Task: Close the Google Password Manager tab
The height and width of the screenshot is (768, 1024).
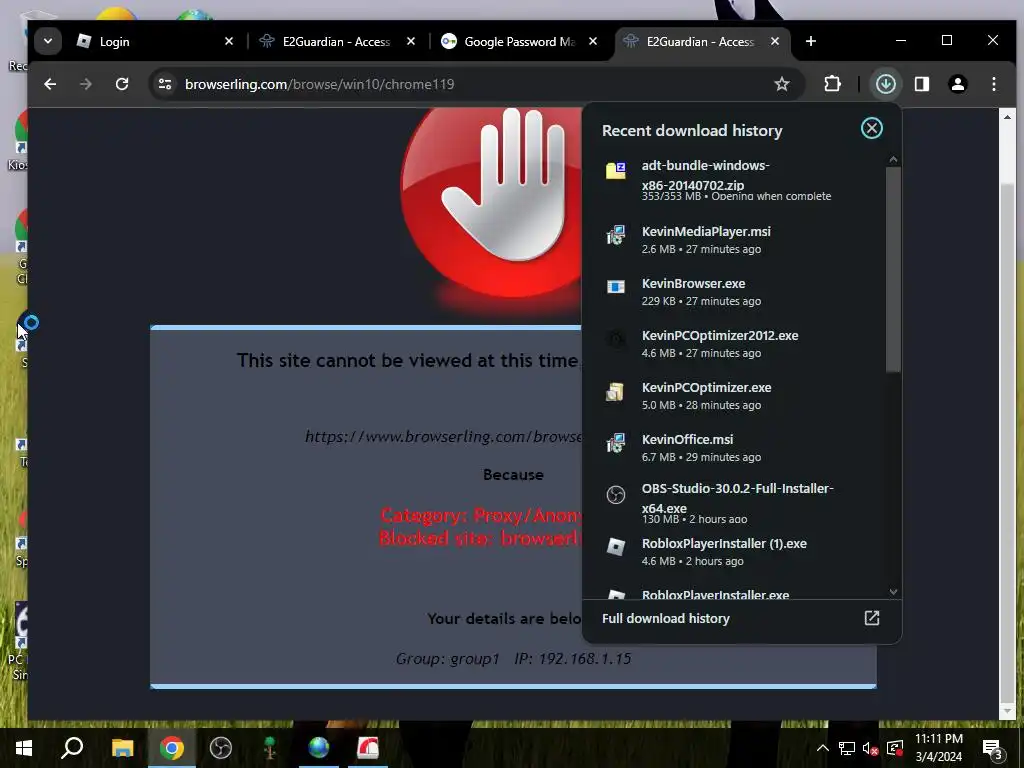Action: pyautogui.click(x=592, y=41)
